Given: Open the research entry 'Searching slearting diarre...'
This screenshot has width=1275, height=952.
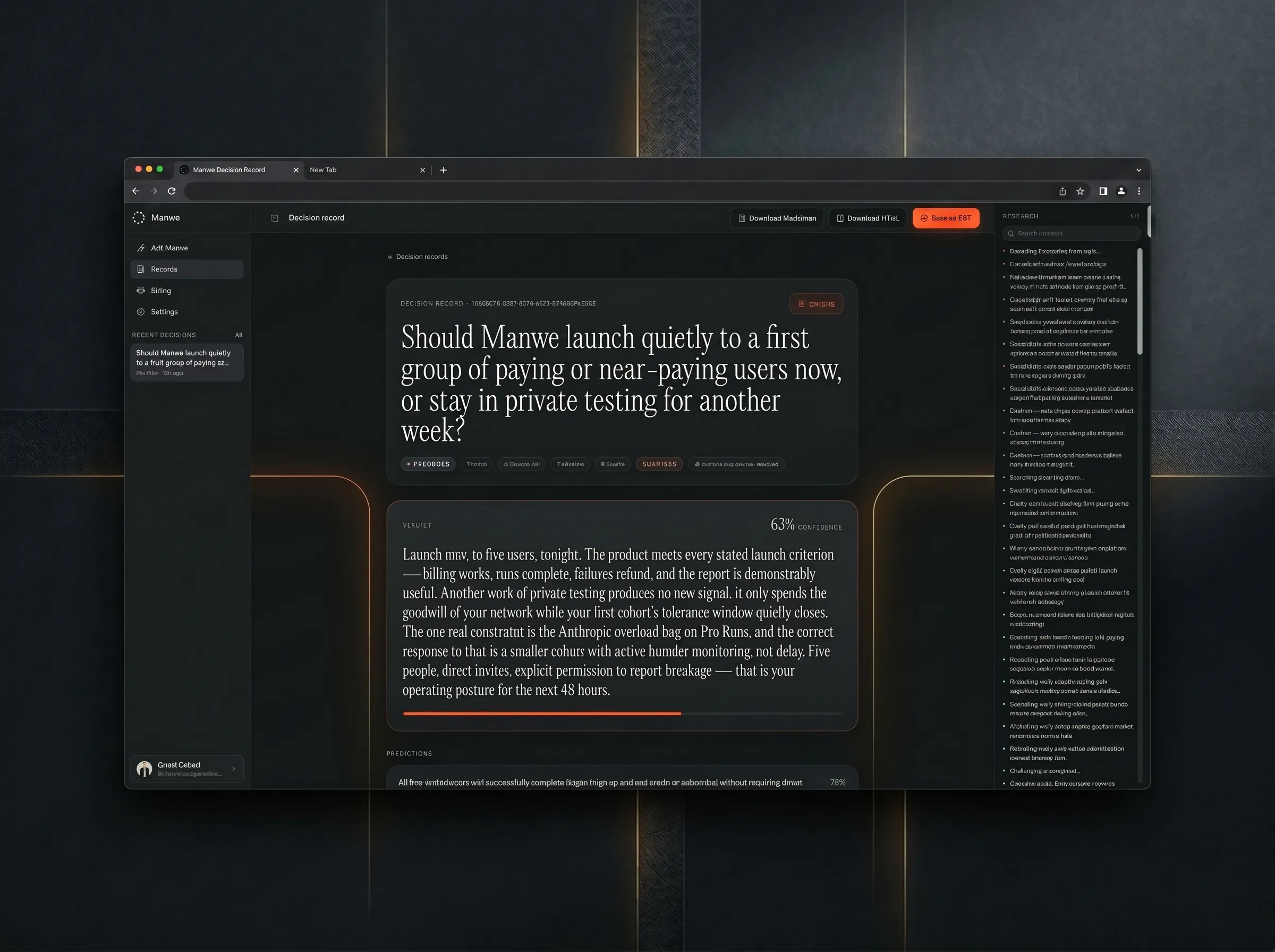Looking at the screenshot, I should pyautogui.click(x=1046, y=477).
